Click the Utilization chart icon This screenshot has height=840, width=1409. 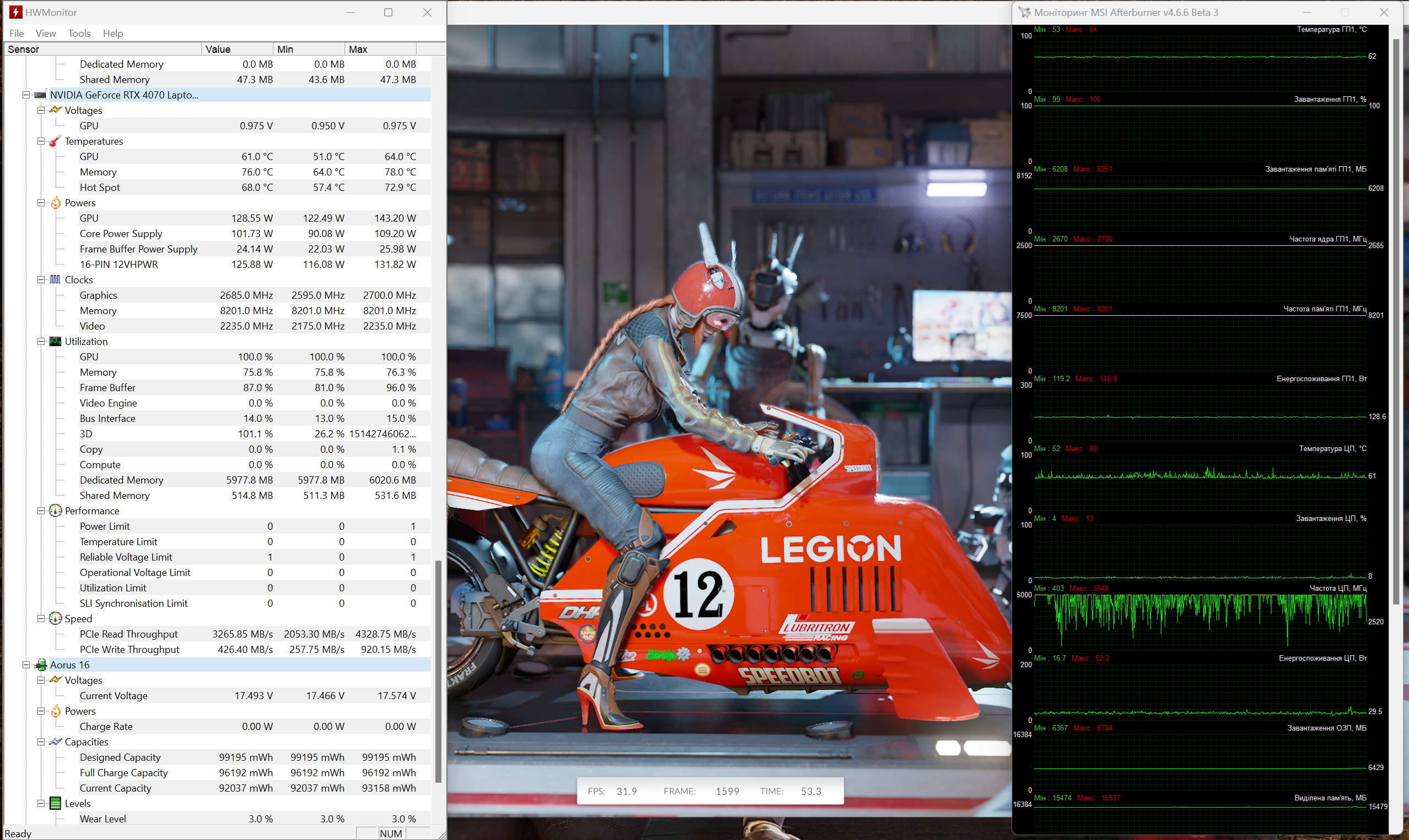(56, 341)
